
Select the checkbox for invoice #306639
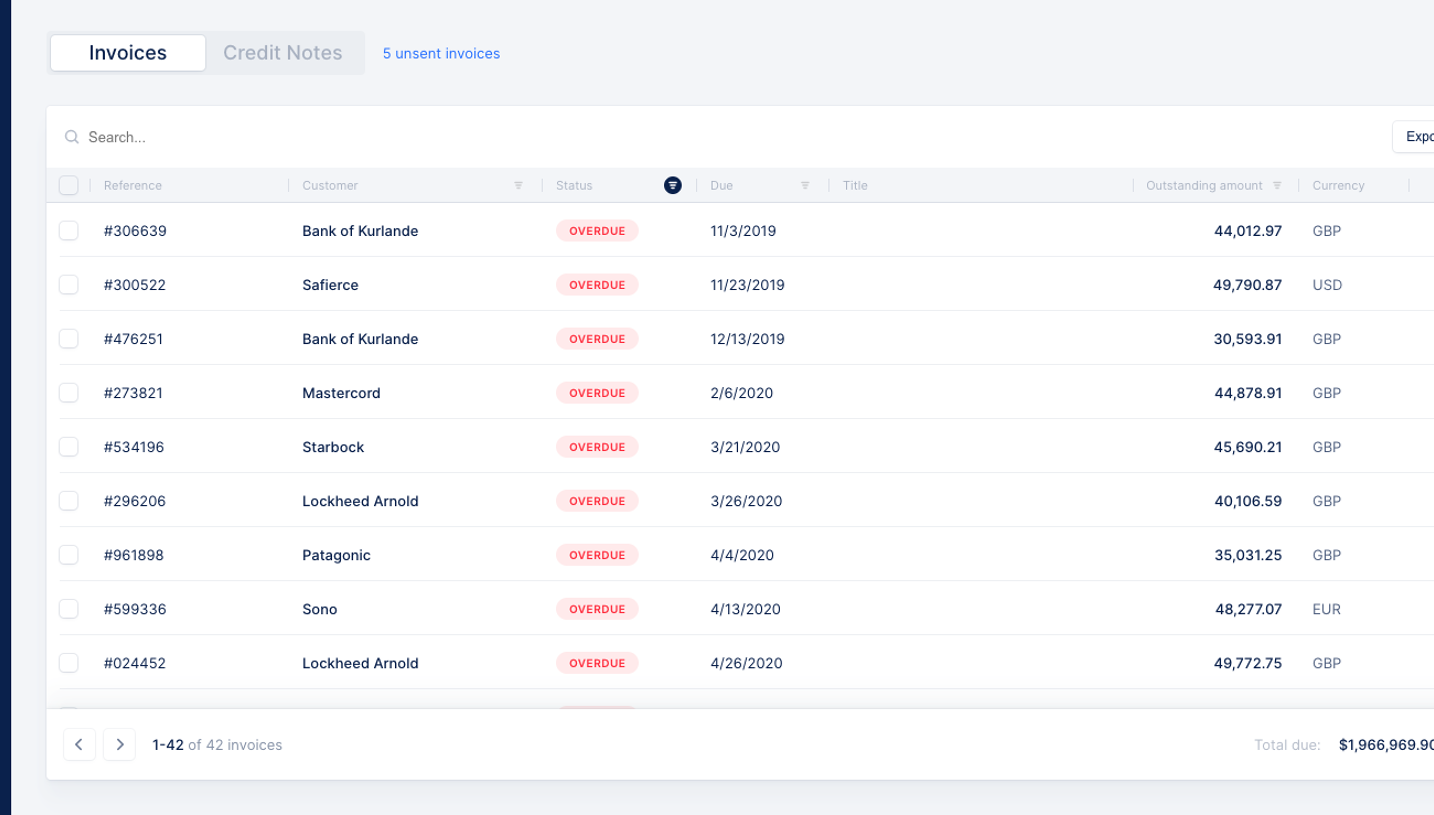pos(68,231)
